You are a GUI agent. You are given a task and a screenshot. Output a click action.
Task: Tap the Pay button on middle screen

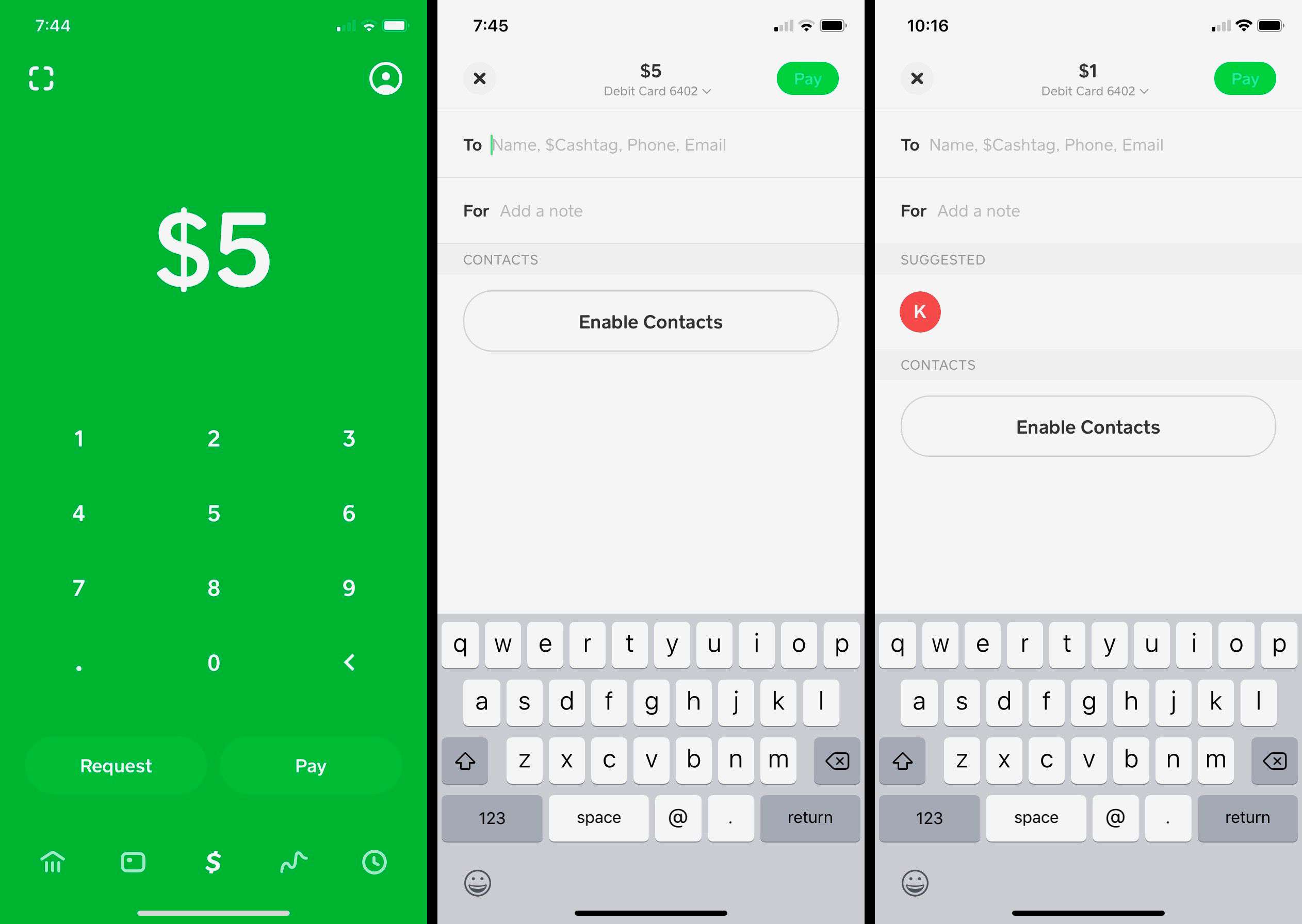807,79
